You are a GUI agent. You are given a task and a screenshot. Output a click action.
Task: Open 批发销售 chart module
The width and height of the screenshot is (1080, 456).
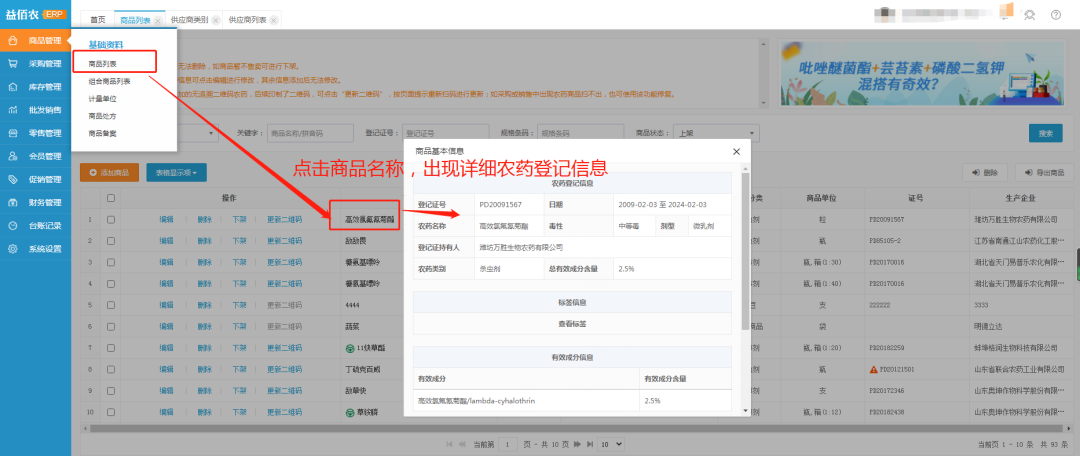pyautogui.click(x=35, y=110)
